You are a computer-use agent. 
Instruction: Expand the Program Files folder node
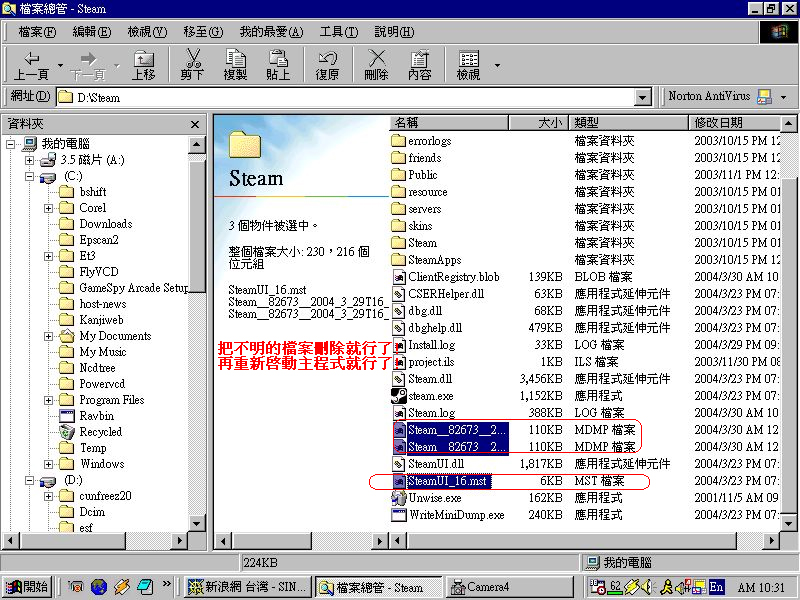pos(48,401)
